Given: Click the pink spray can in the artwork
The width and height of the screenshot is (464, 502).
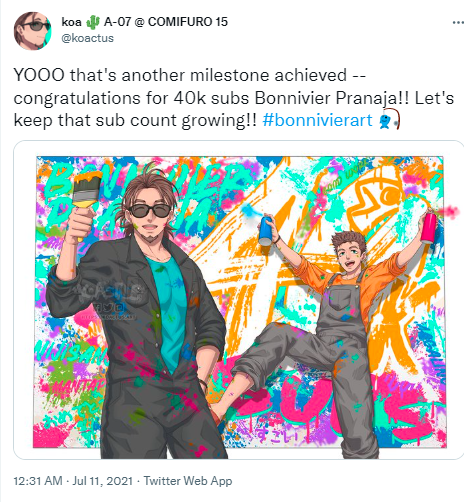Looking at the screenshot, I should tap(429, 227).
